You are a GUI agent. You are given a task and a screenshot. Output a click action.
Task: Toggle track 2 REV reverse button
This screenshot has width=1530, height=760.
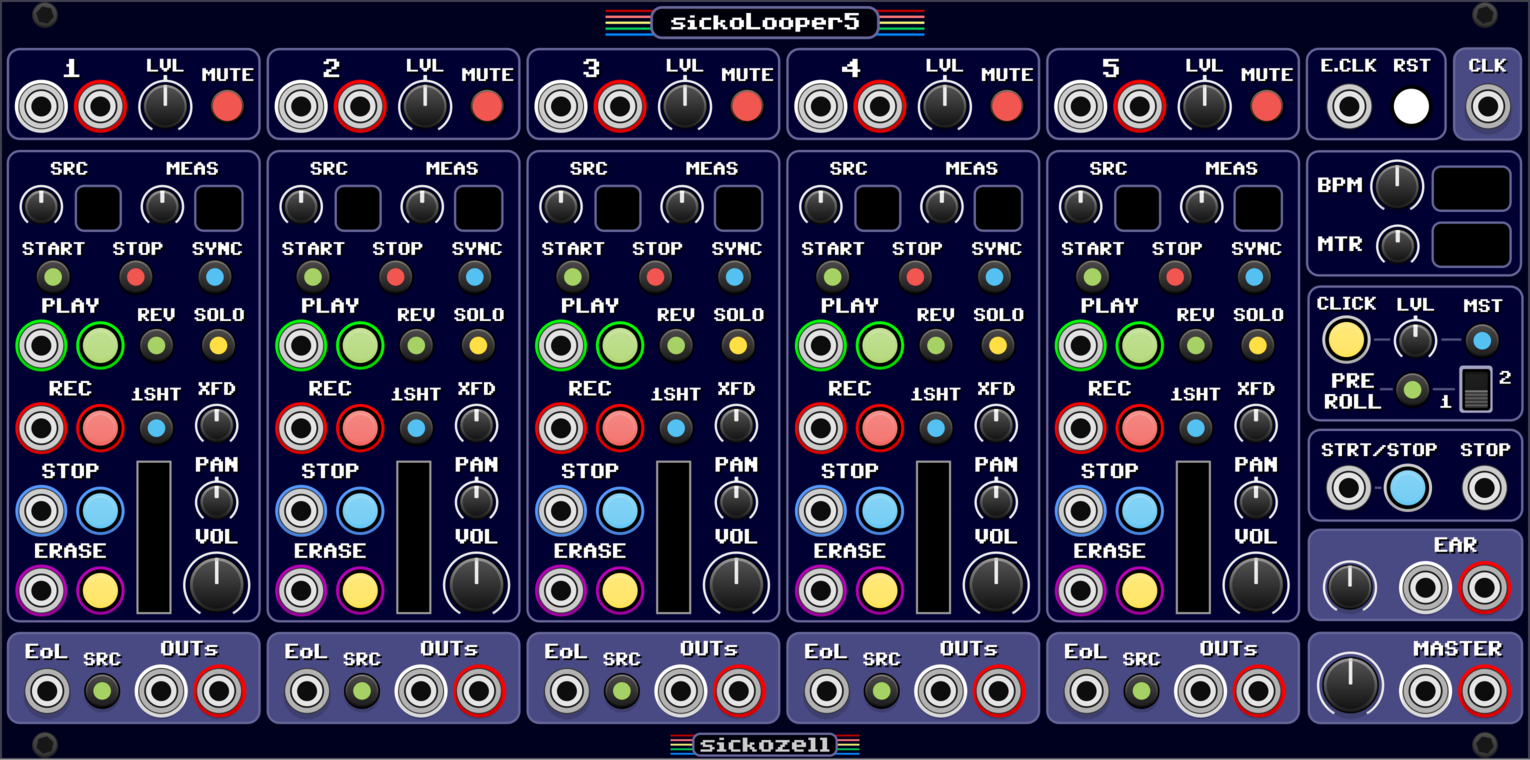[416, 346]
